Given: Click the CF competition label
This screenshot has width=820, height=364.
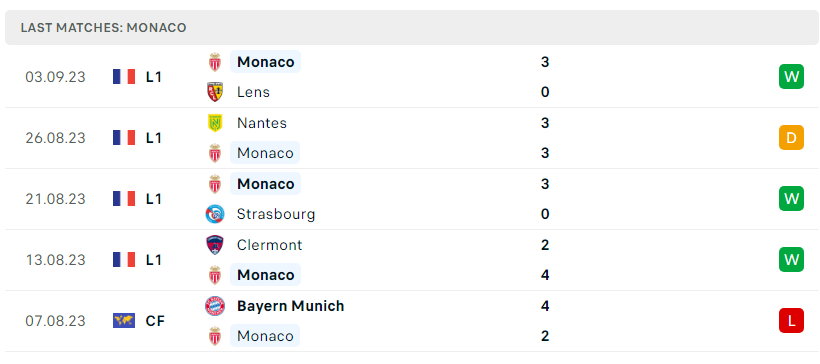Looking at the screenshot, I should tap(155, 321).
